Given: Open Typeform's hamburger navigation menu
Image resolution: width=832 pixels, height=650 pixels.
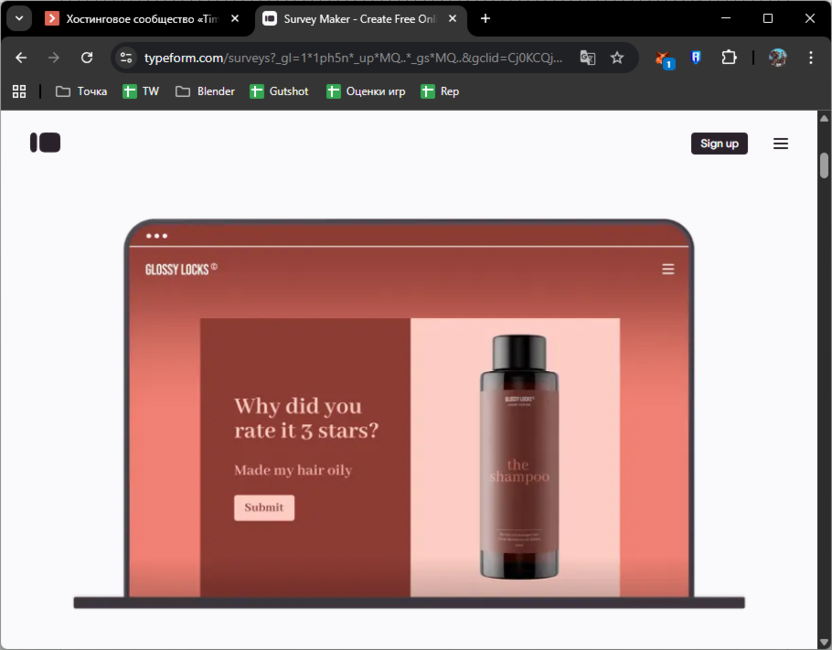Looking at the screenshot, I should click(780, 143).
